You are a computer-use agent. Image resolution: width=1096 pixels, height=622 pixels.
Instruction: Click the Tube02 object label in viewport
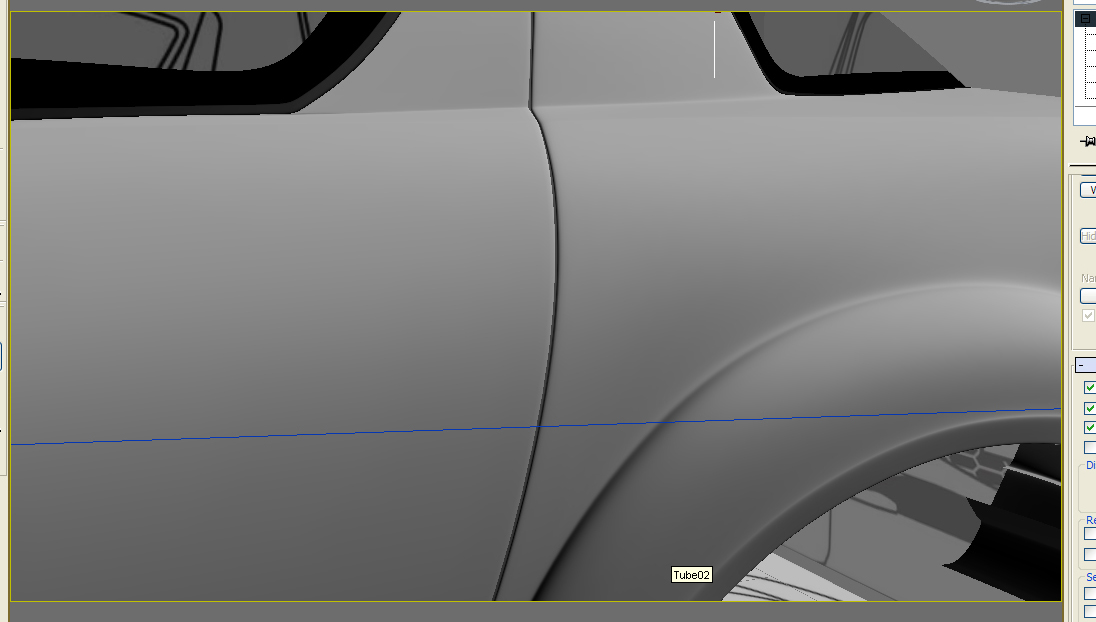pos(691,575)
